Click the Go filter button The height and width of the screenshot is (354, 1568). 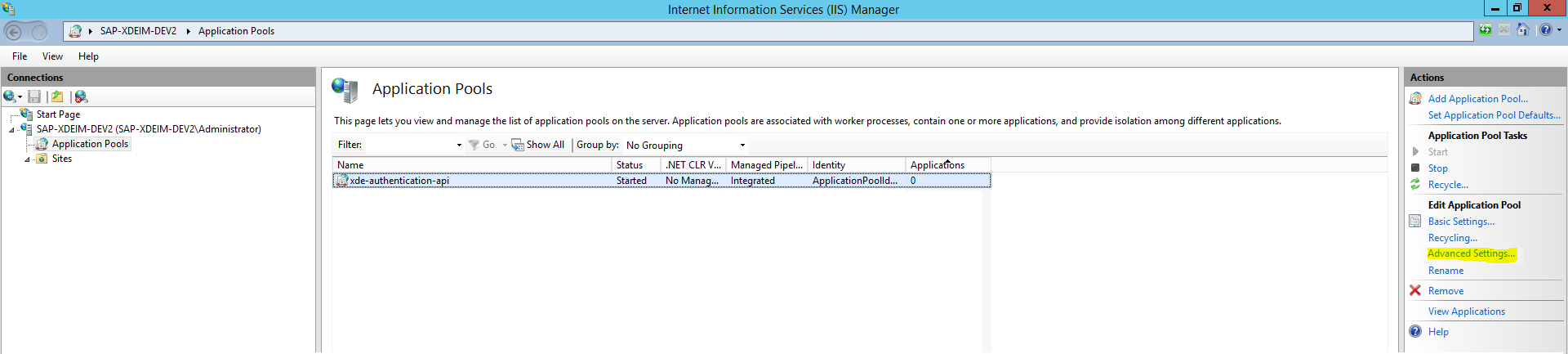[x=482, y=145]
